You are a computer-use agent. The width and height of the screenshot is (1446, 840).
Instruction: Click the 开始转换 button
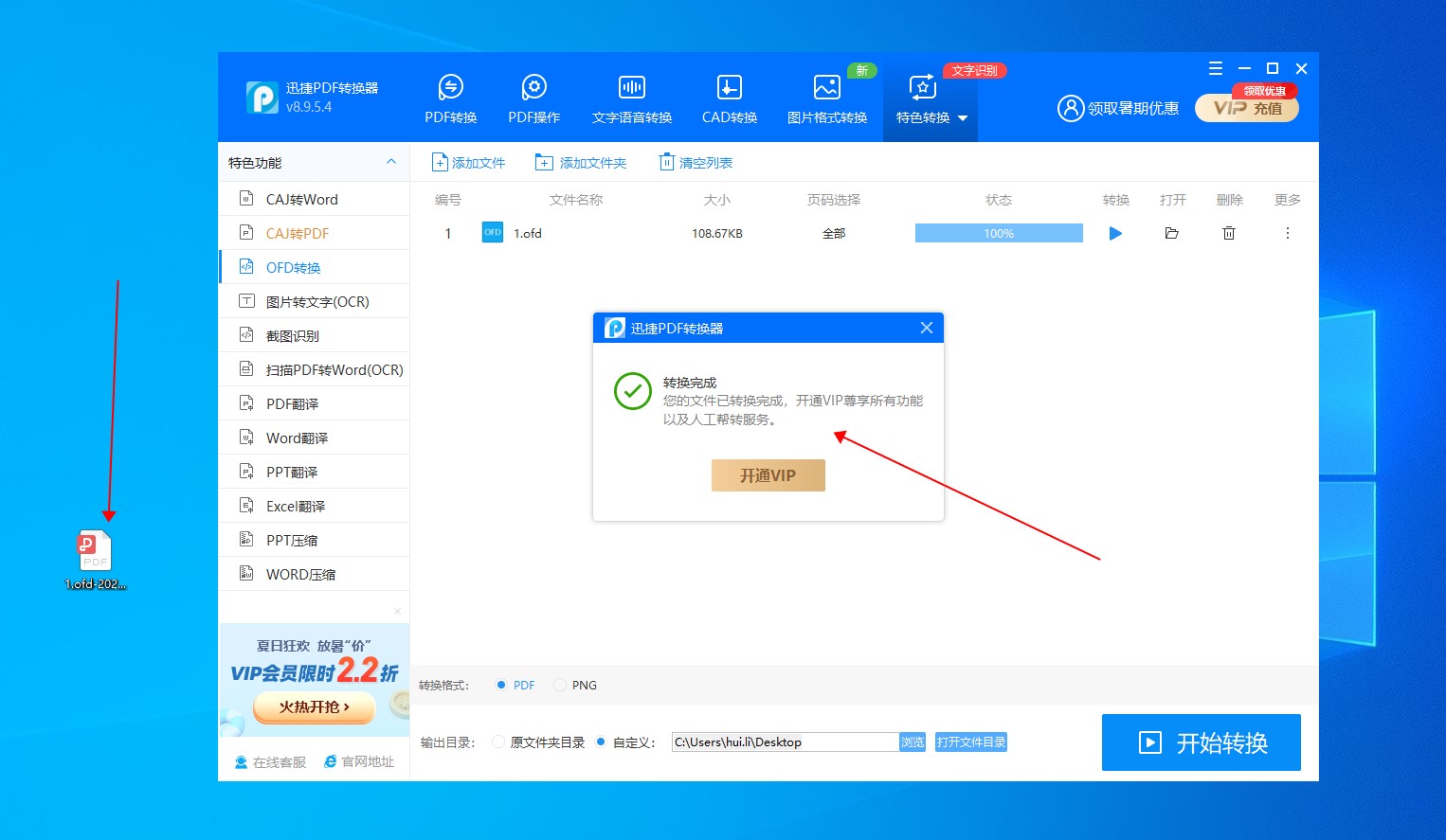(x=1201, y=742)
